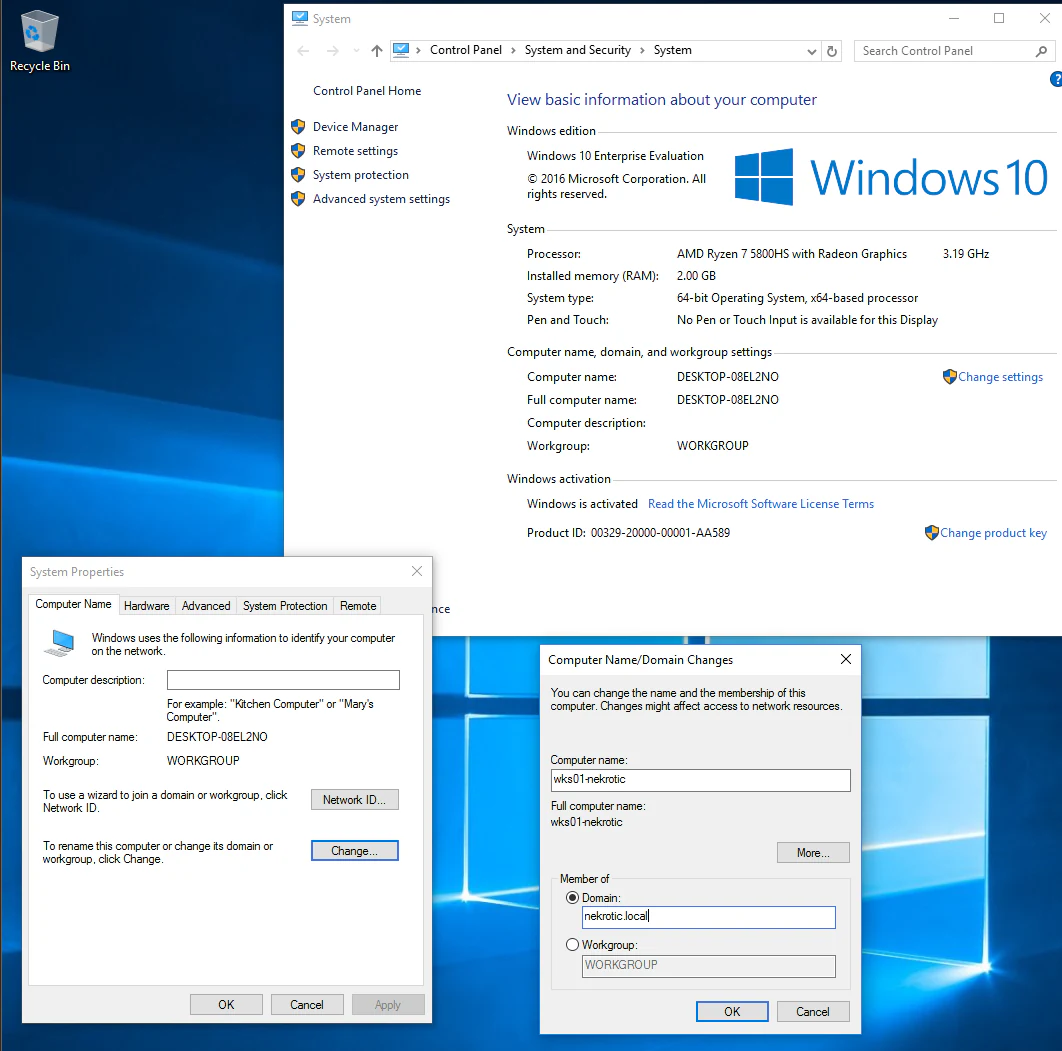Expand the chevron after Control Panel breadcrumb
1062x1051 pixels.
click(513, 50)
